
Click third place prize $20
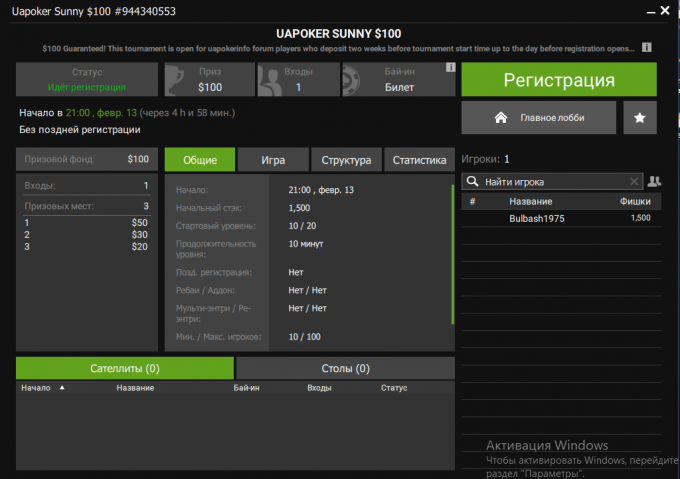139,247
